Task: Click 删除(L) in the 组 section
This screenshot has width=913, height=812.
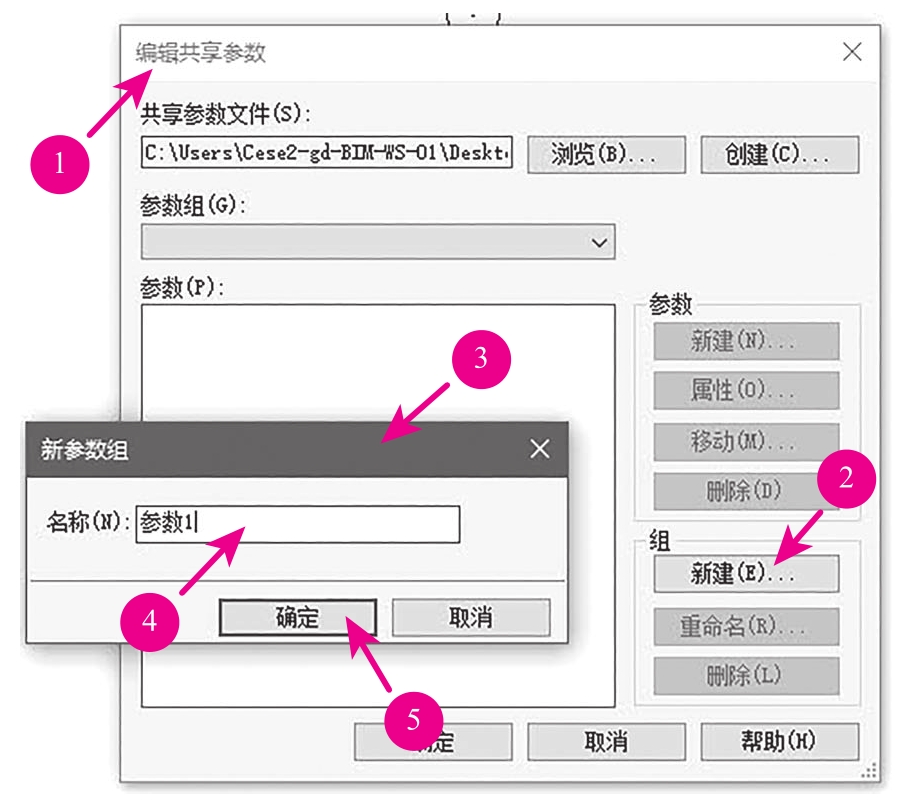Action: (x=745, y=675)
